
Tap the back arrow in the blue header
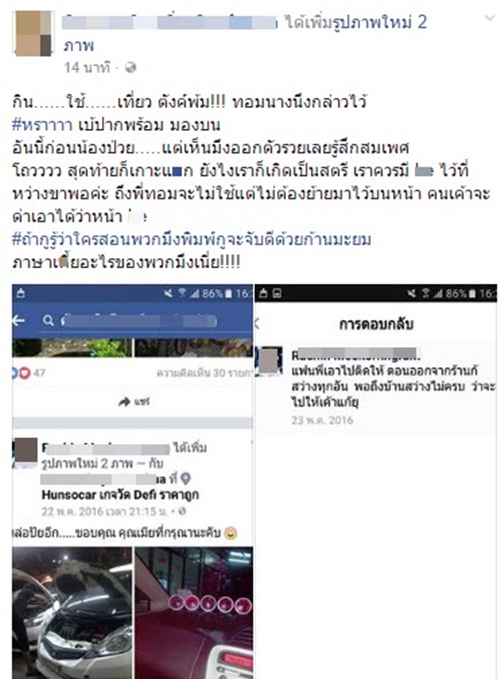(19, 320)
